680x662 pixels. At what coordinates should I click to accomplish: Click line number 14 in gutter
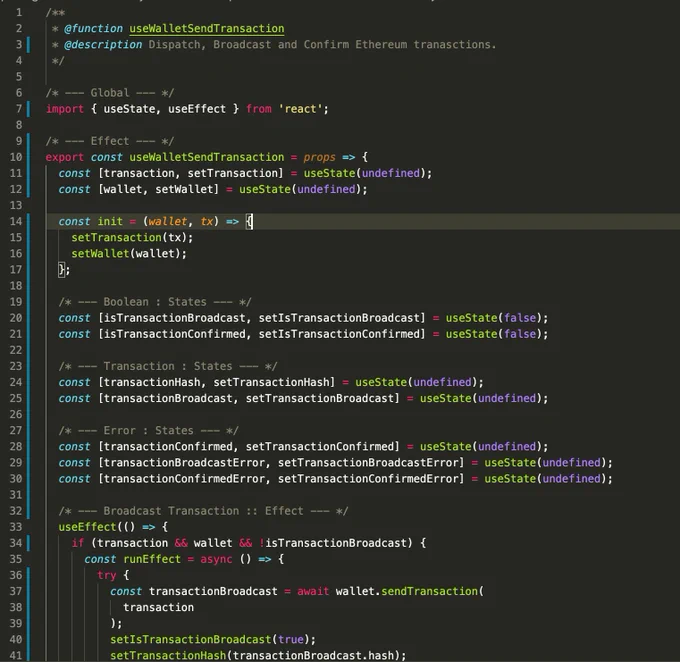[16, 221]
